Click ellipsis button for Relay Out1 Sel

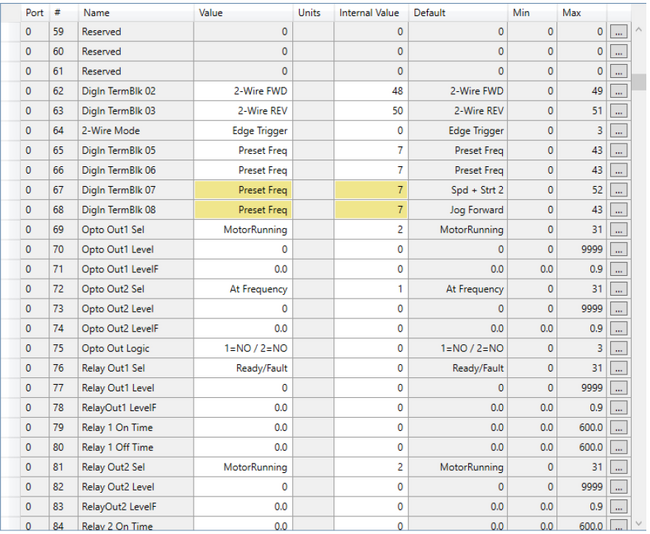coord(619,368)
